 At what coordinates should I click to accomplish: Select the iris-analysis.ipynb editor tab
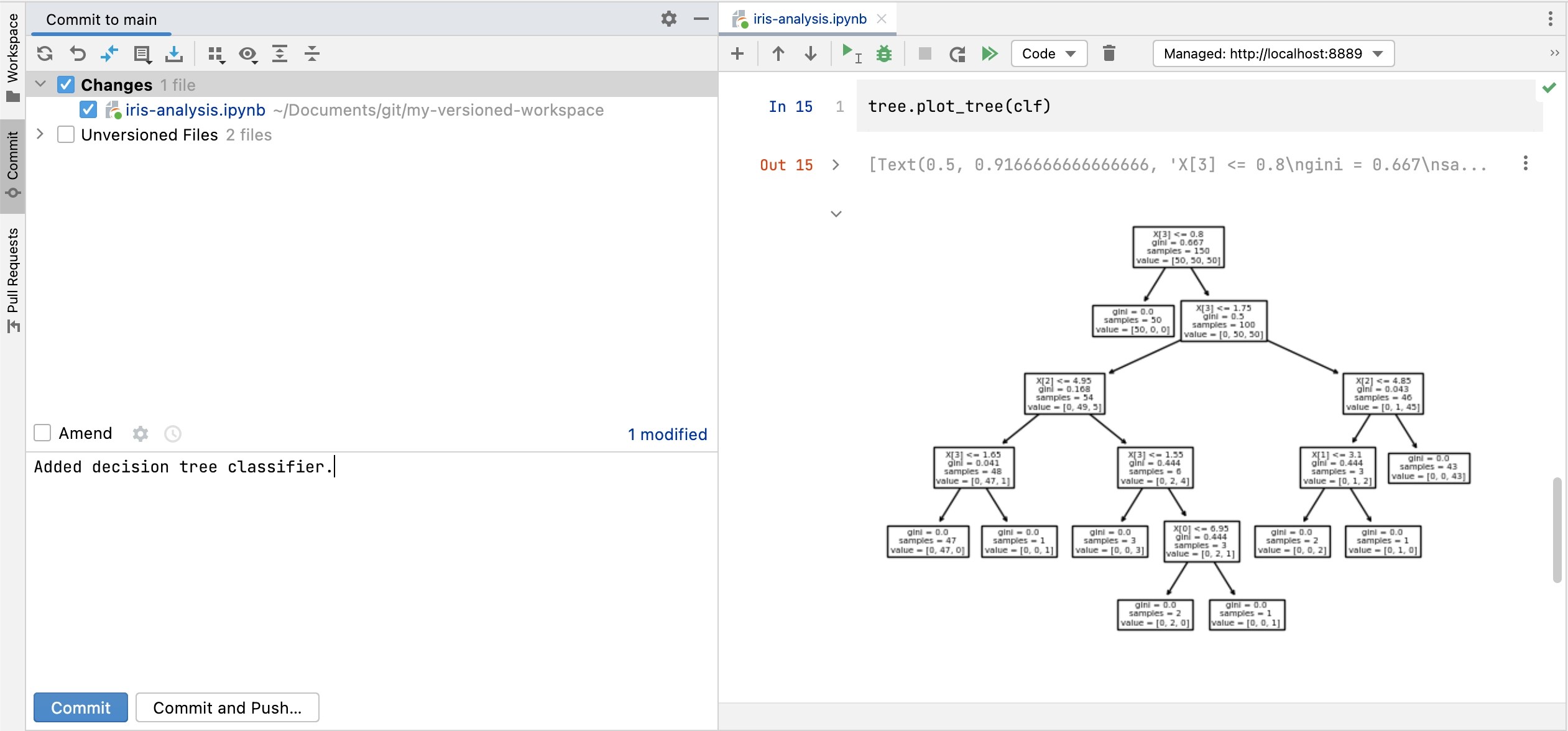[x=808, y=19]
